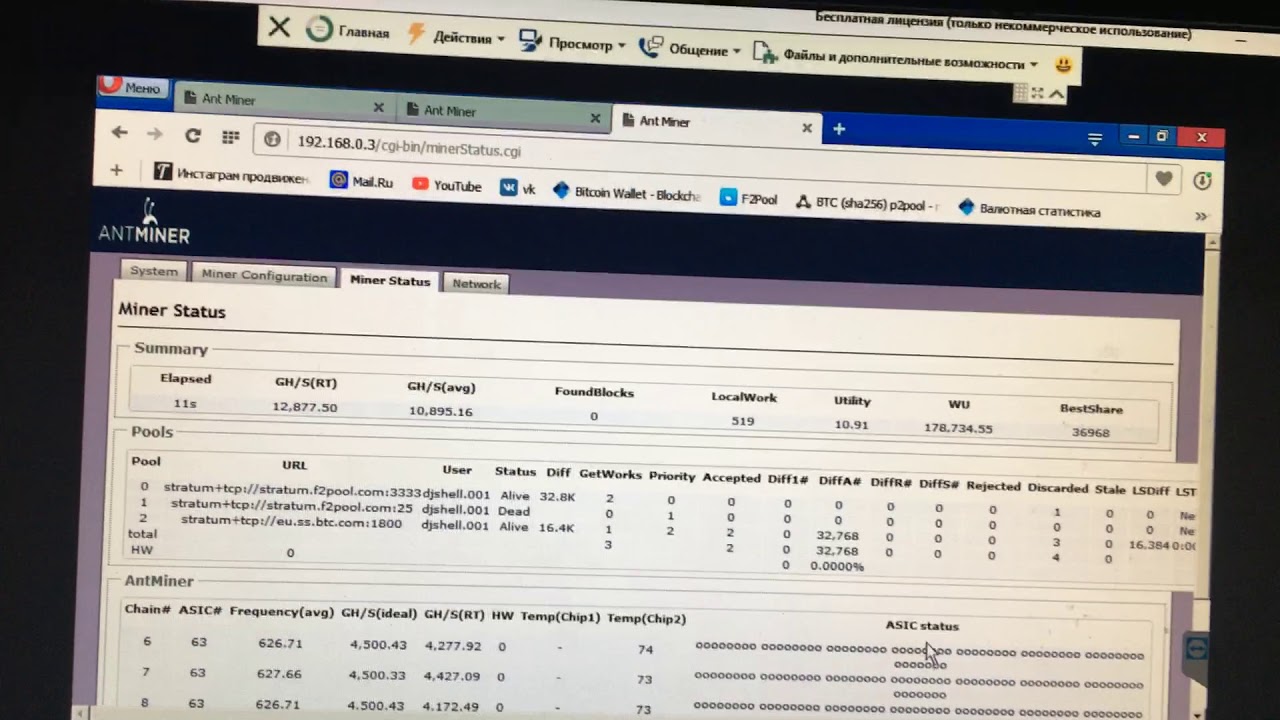Show more bookmarks with the double chevron
This screenshot has width=1280, height=720.
click(x=1201, y=216)
